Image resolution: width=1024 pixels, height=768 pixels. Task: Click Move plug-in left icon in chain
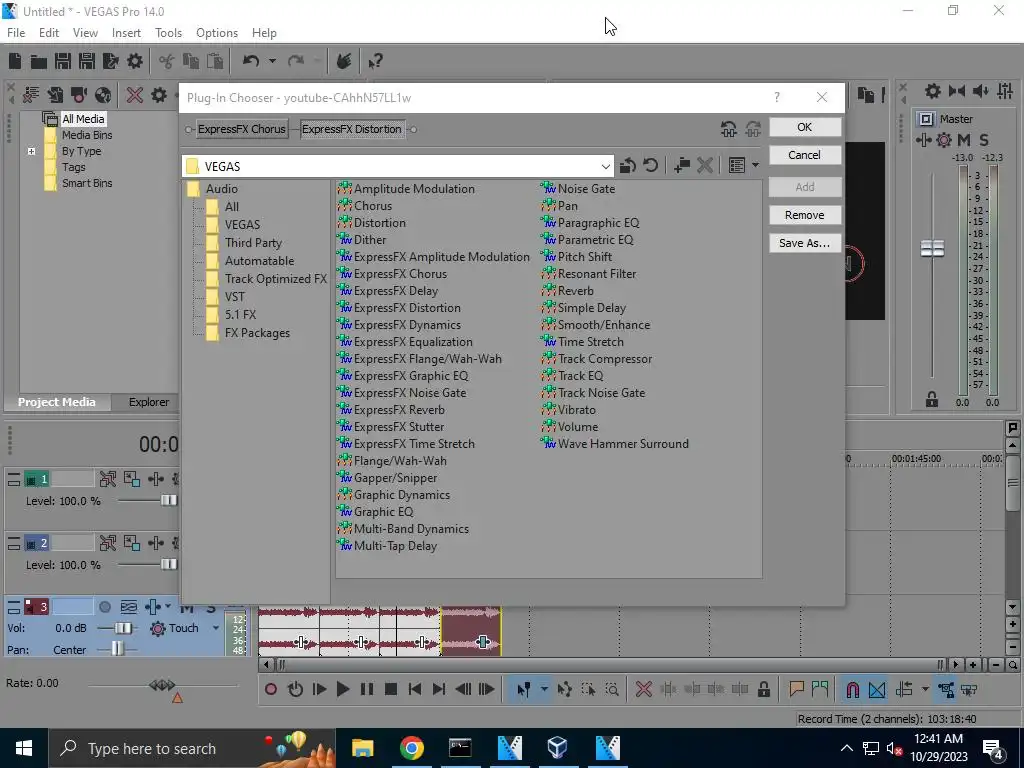pyautogui.click(x=729, y=129)
